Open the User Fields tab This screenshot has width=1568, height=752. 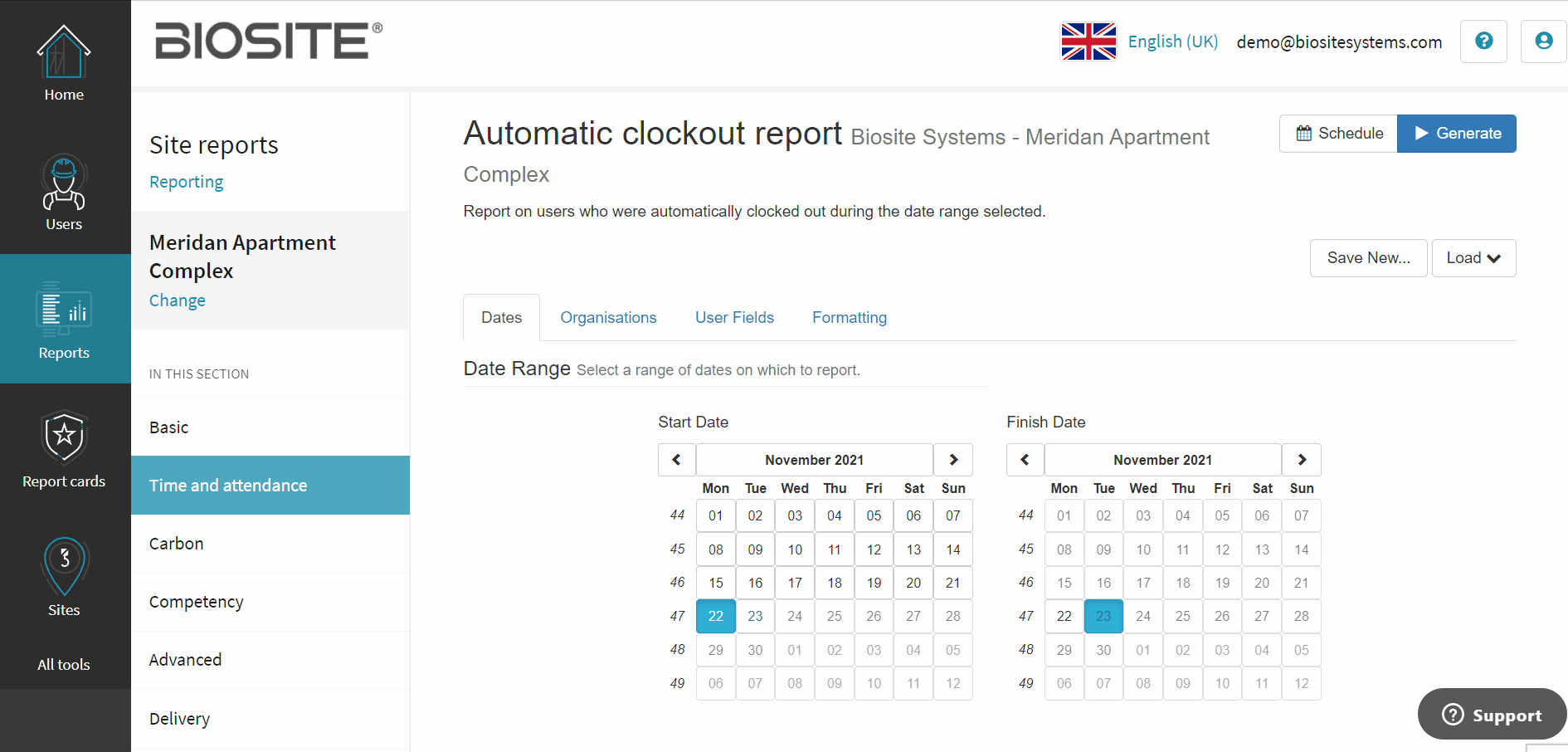(x=734, y=318)
